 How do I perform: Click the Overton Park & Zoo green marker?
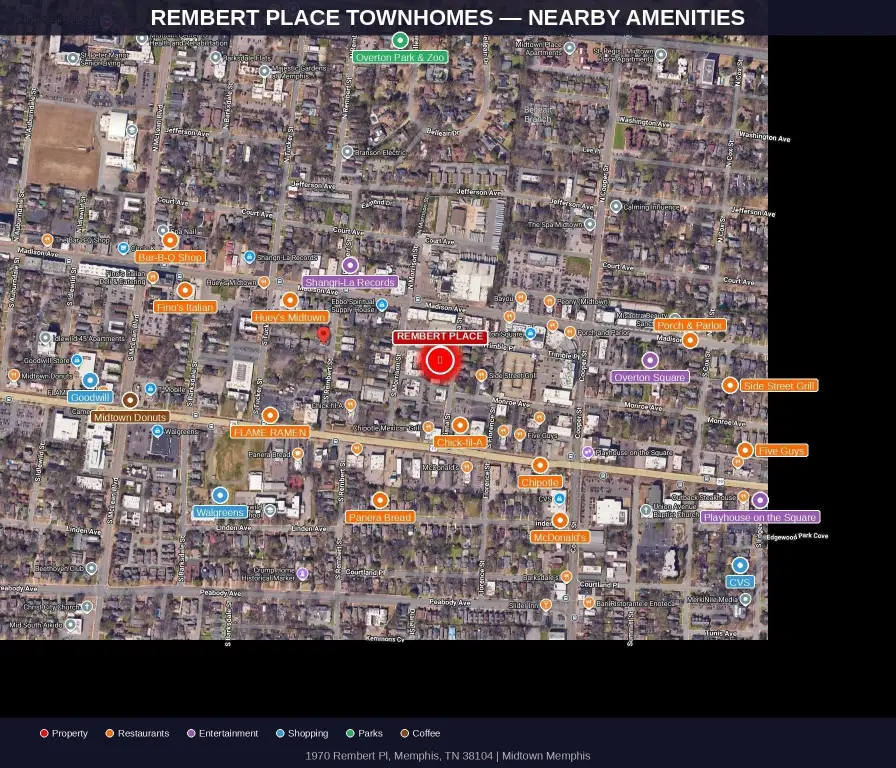coord(400,40)
